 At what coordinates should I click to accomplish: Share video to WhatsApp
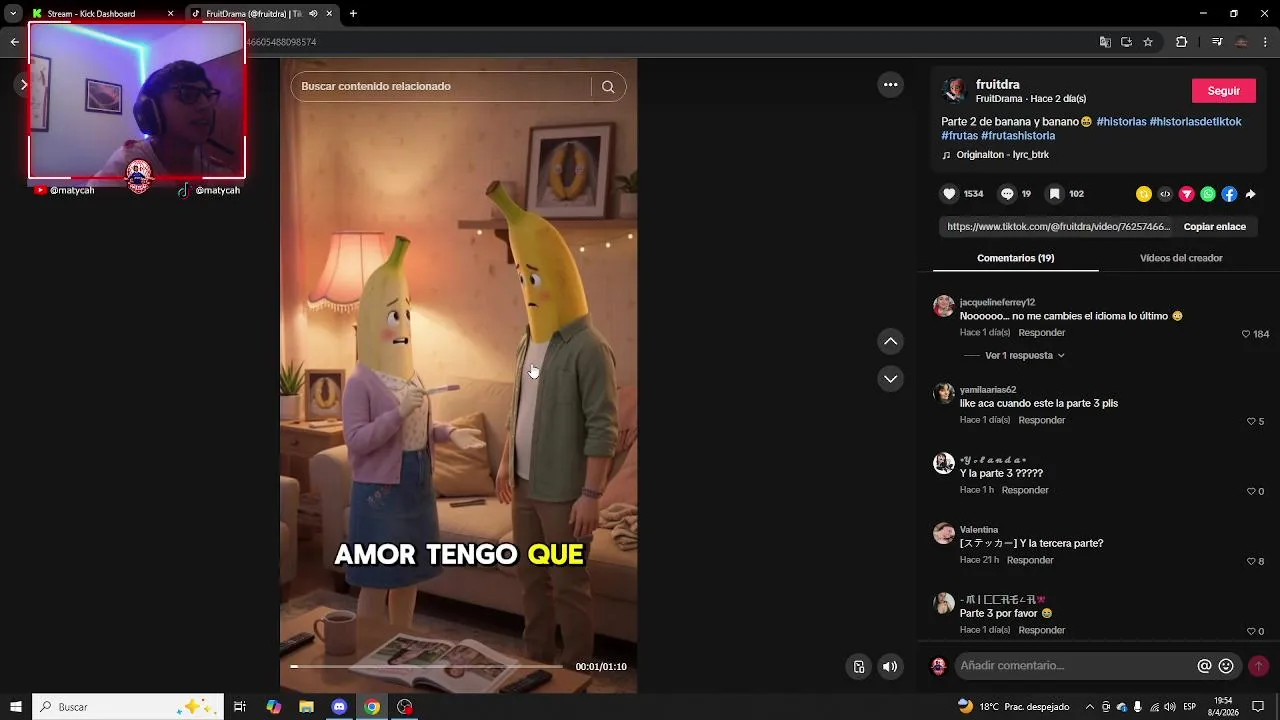[1208, 194]
